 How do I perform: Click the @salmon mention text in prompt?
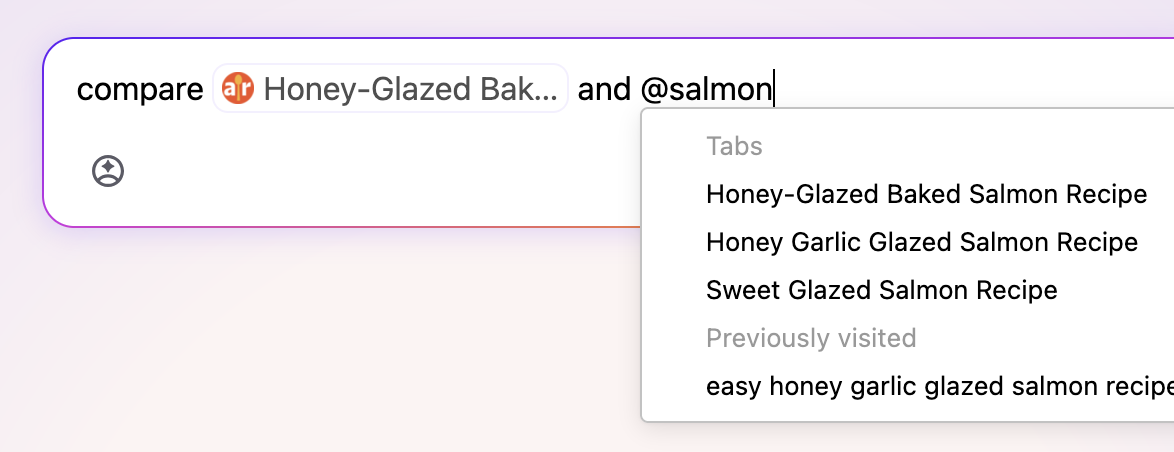click(706, 90)
